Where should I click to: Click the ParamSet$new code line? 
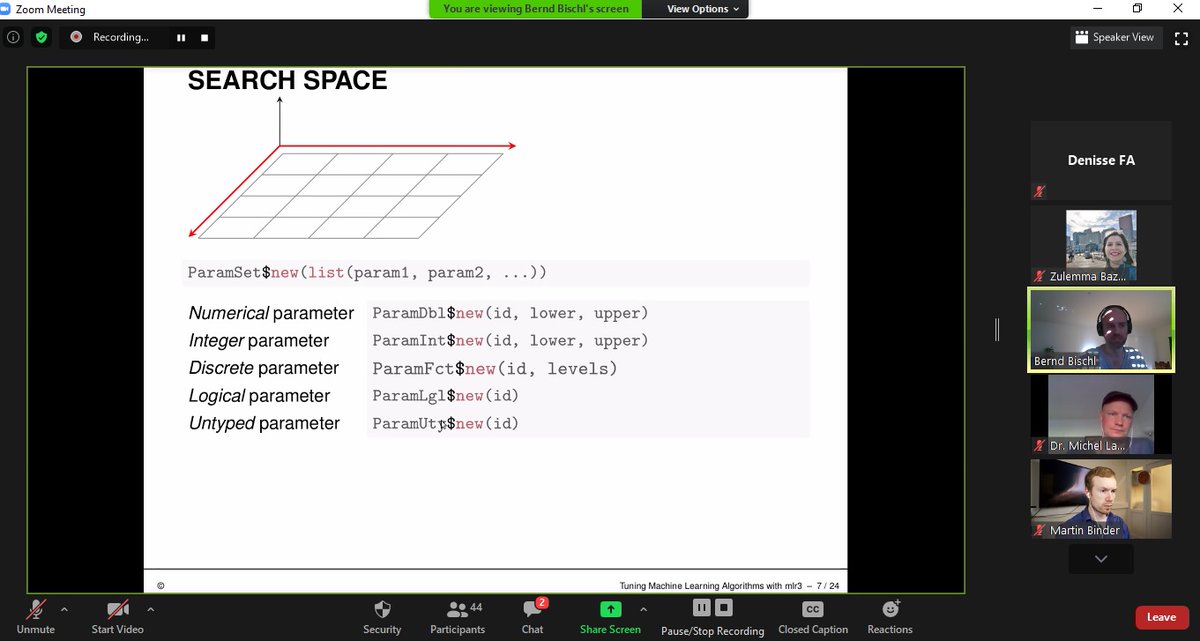[x=367, y=273]
